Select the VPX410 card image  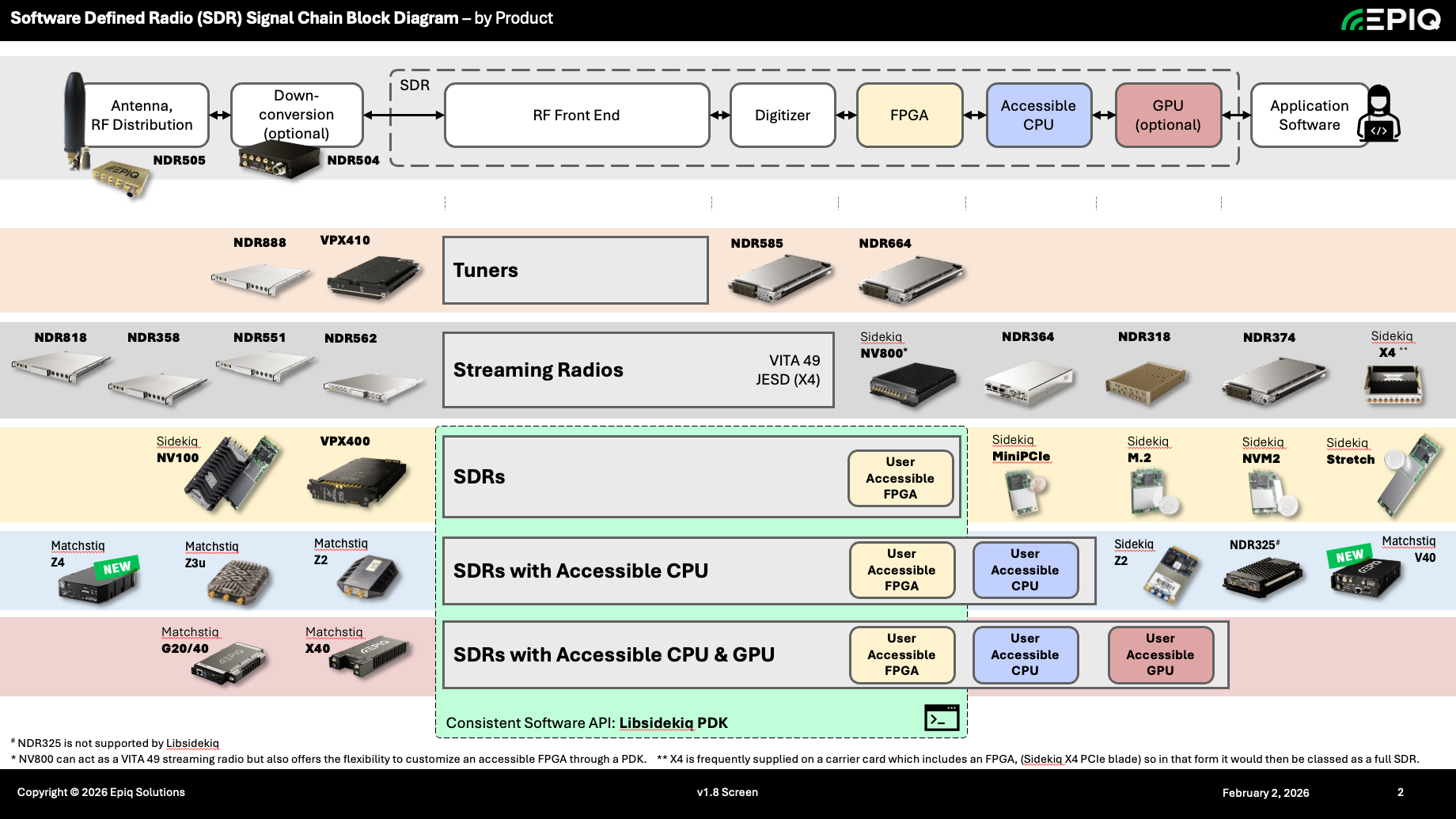pyautogui.click(x=373, y=276)
